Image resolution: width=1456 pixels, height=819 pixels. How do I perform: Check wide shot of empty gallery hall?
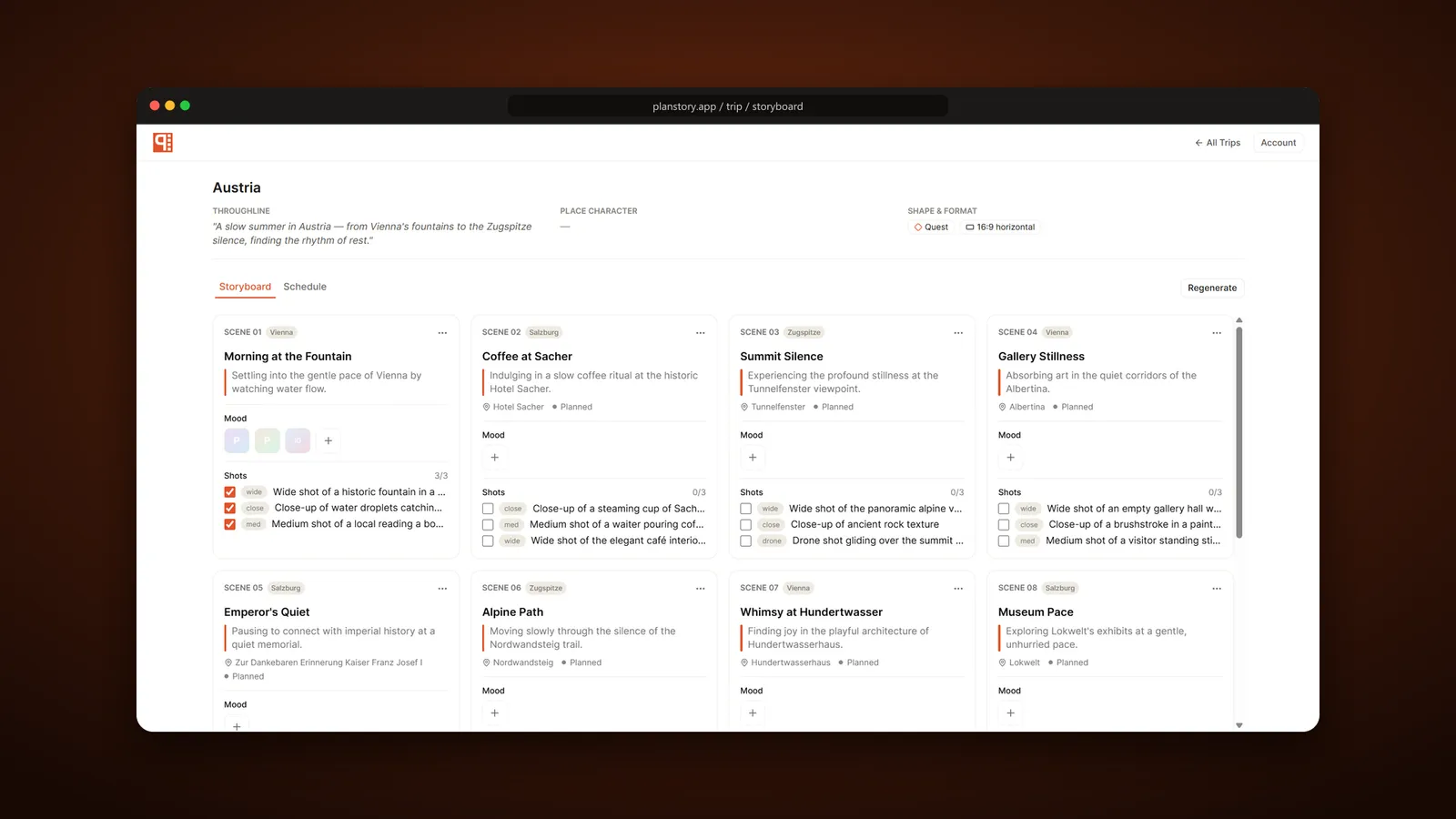click(1004, 510)
